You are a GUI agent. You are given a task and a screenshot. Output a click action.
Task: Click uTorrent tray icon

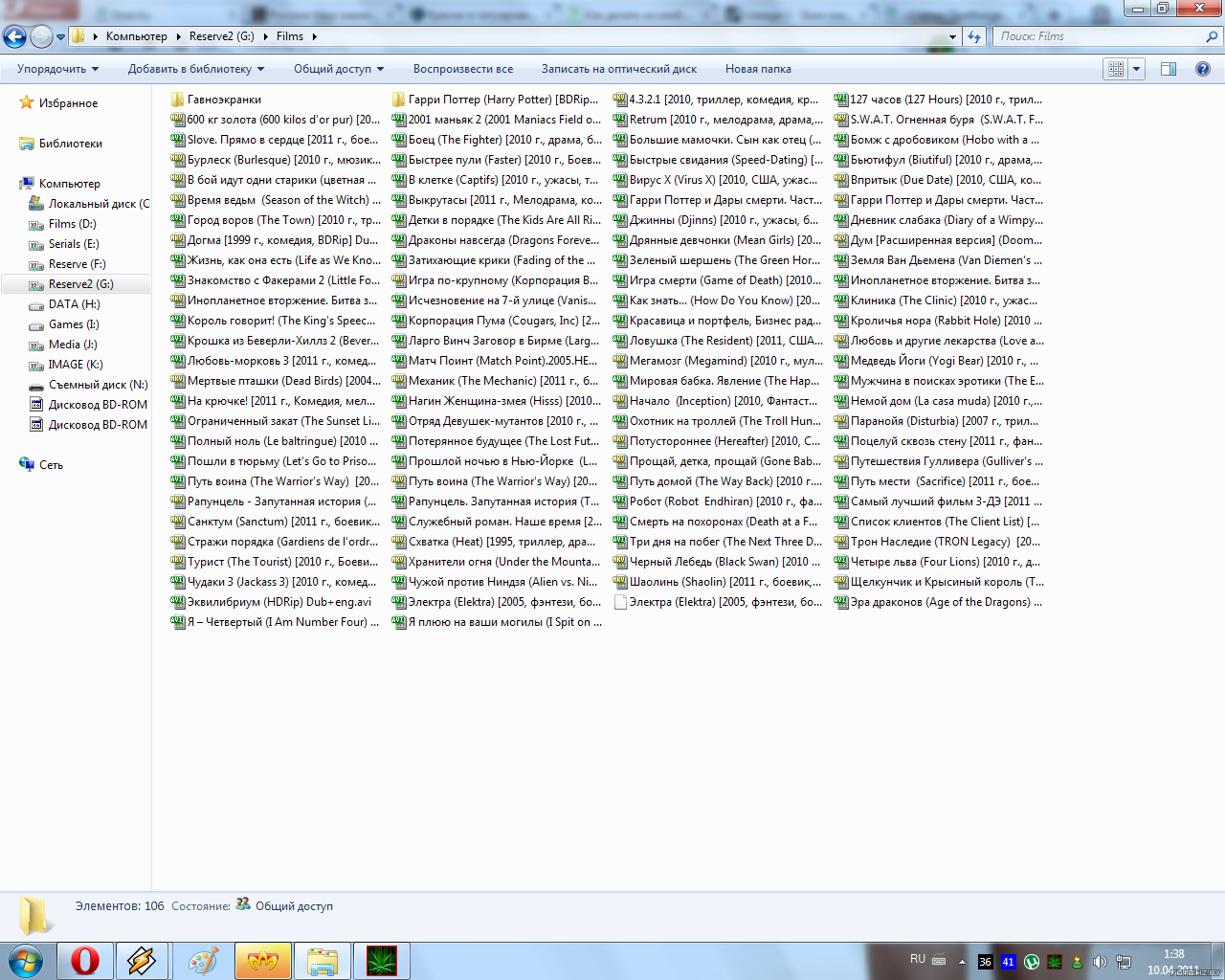point(1032,962)
